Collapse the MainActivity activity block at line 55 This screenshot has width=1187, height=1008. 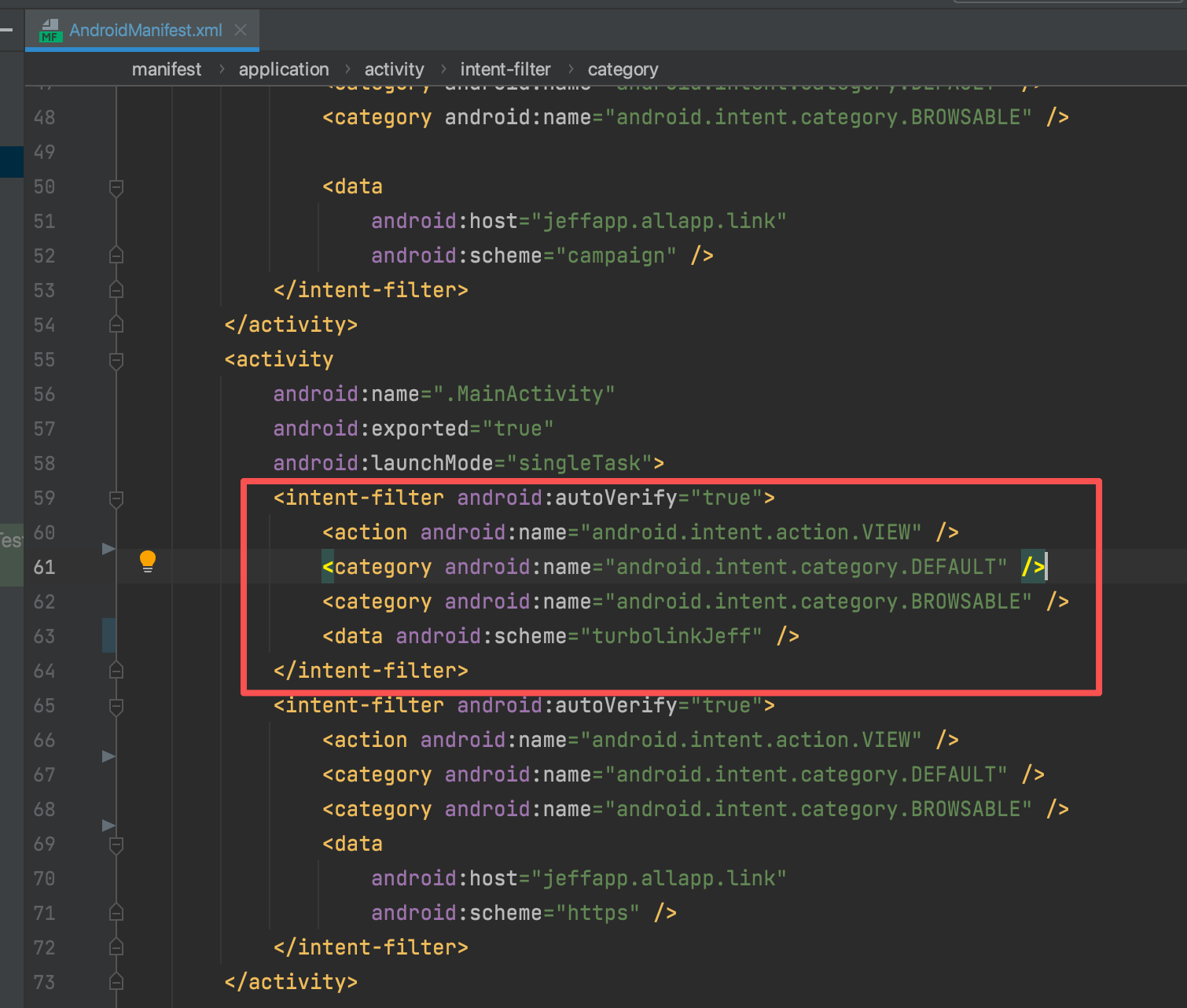pyautogui.click(x=116, y=360)
